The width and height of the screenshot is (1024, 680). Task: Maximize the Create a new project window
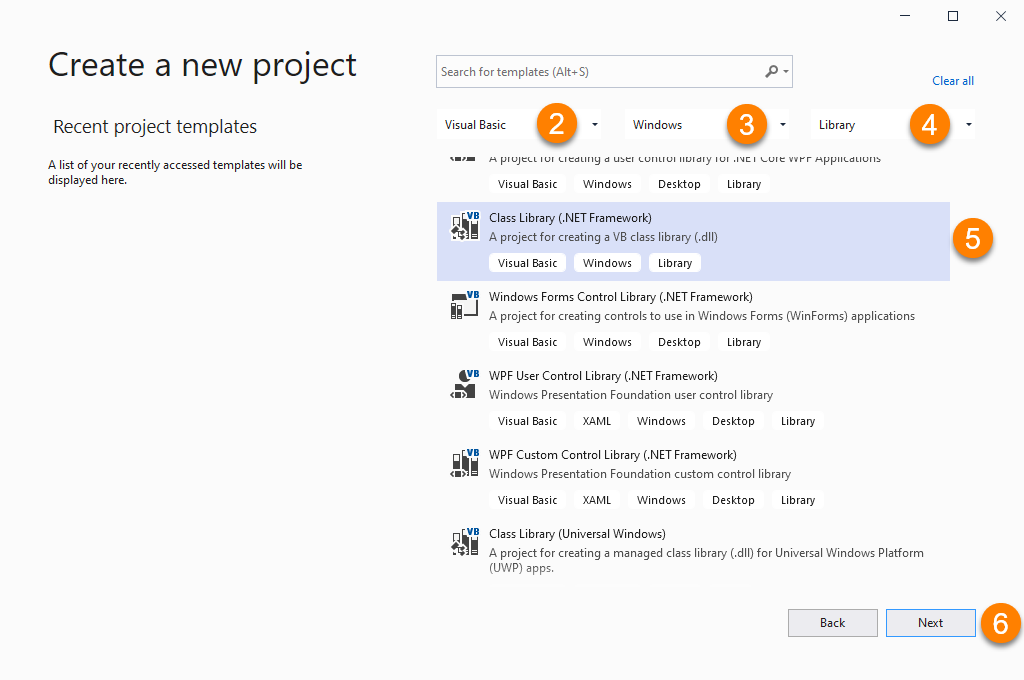click(x=953, y=16)
